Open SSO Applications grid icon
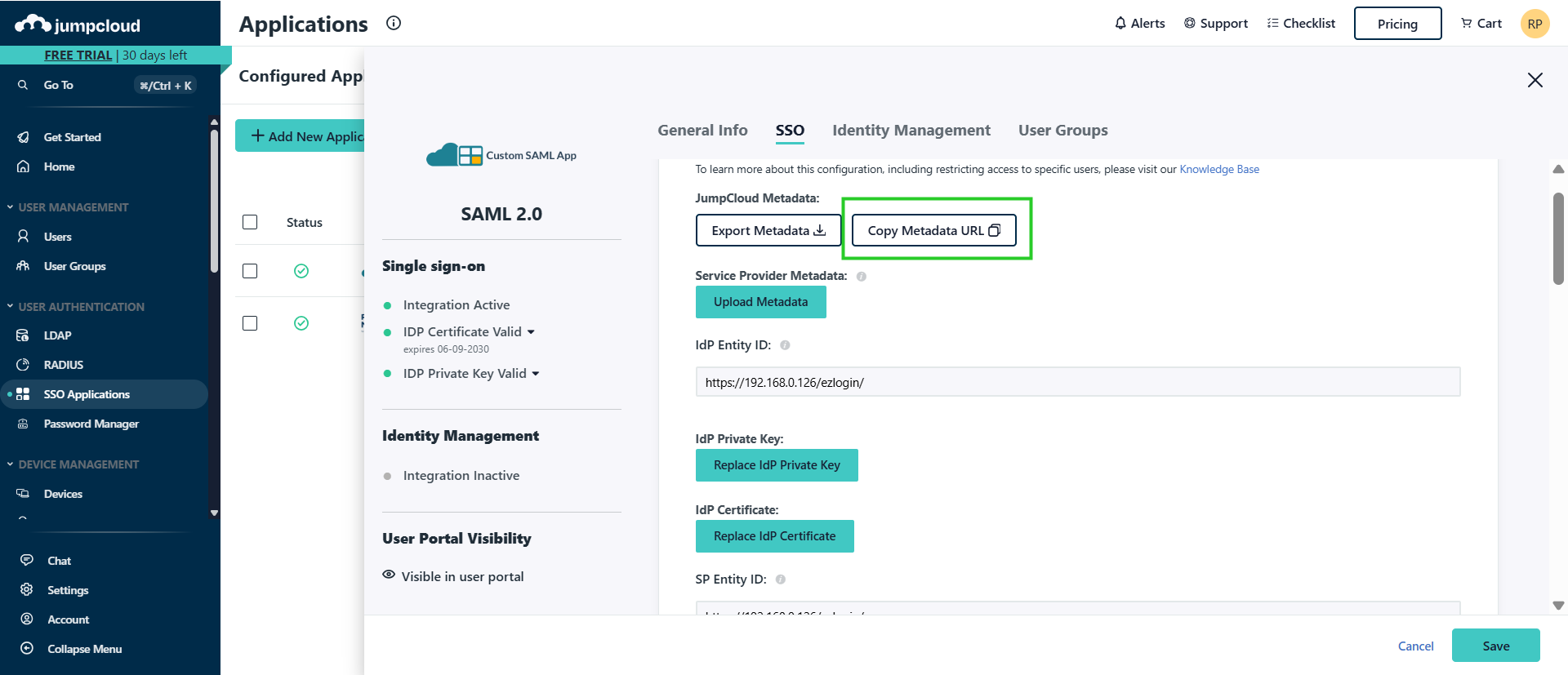 pos(23,394)
